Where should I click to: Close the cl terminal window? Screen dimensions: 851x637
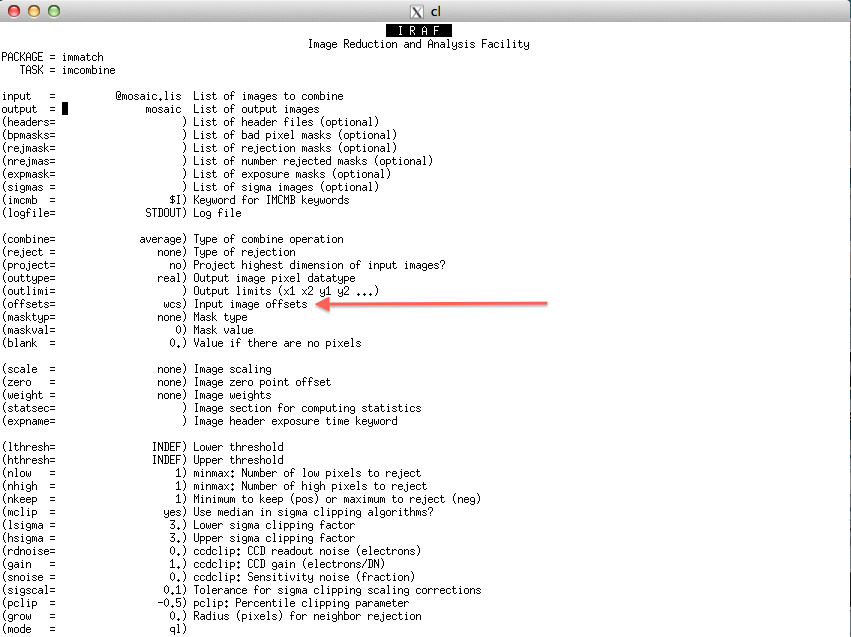(x=14, y=11)
